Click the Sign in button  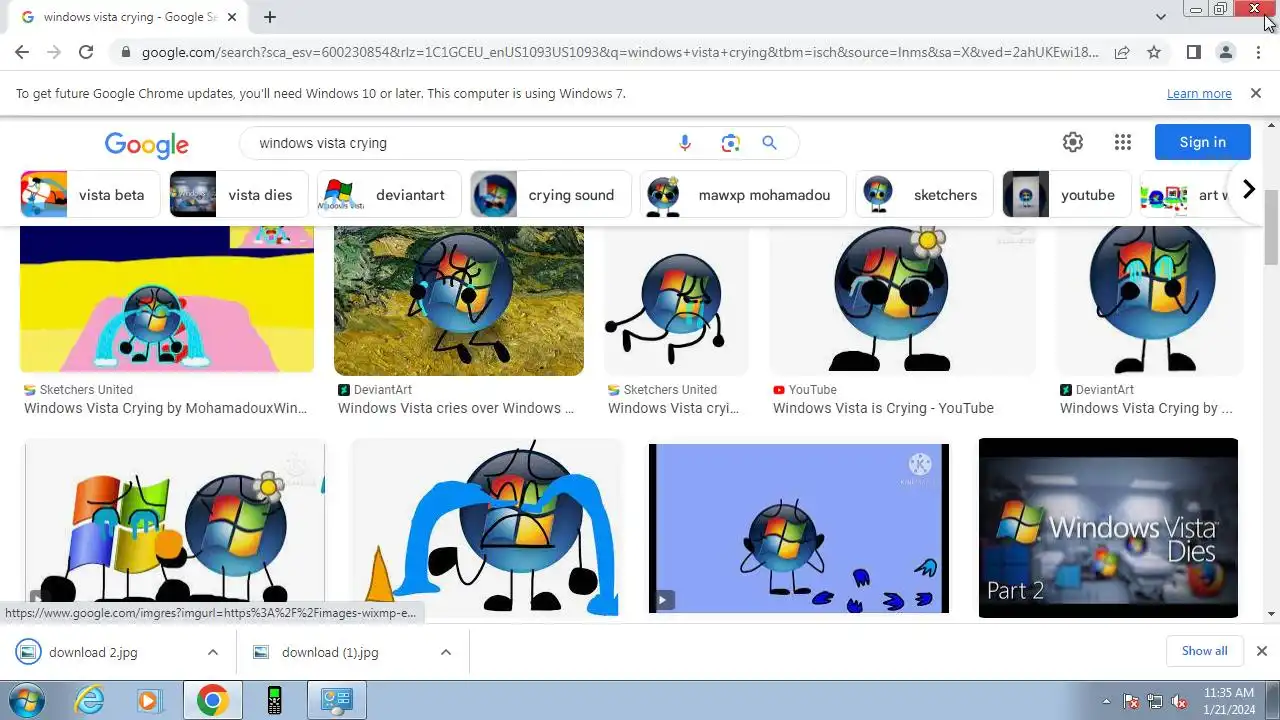pos(1202,142)
